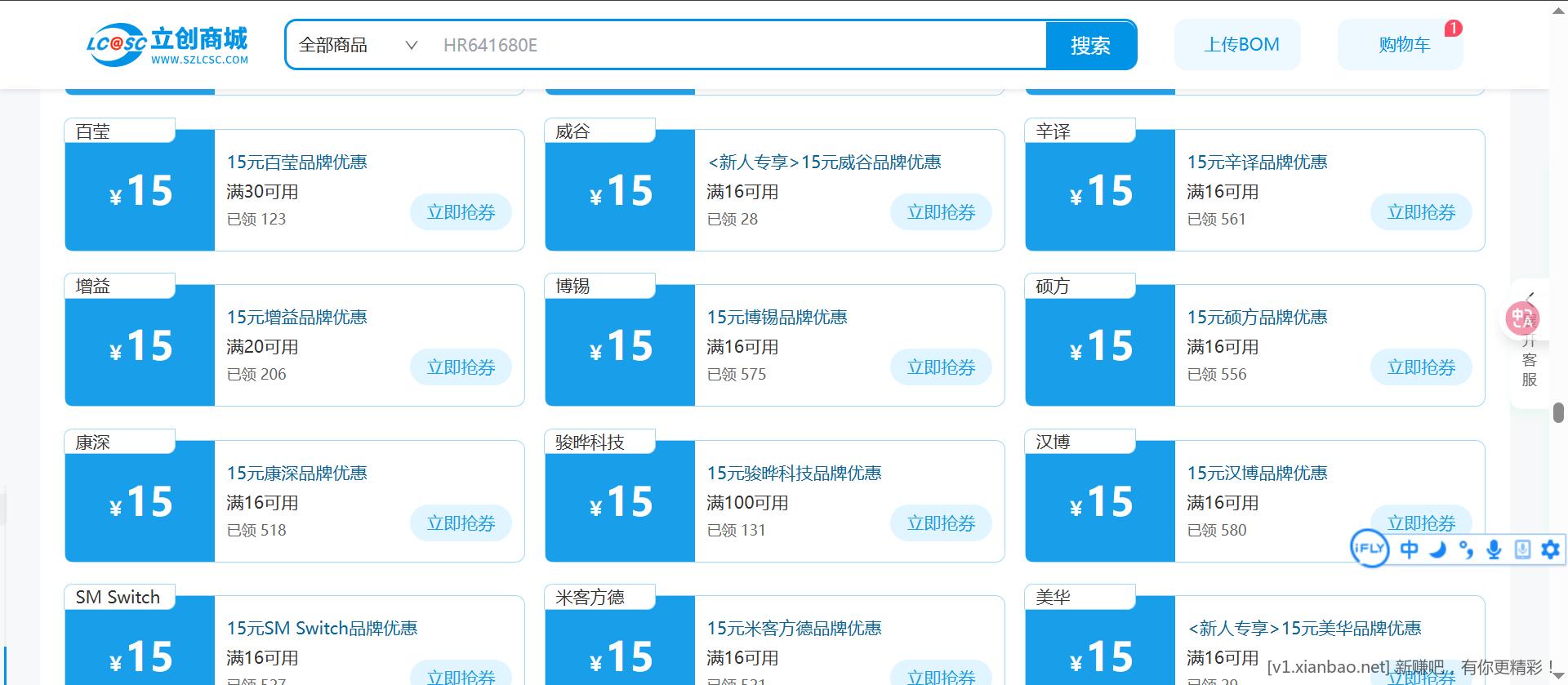This screenshot has height=685, width=1568.
Task: Start iFLY voice input microphone
Action: pos(1494,549)
